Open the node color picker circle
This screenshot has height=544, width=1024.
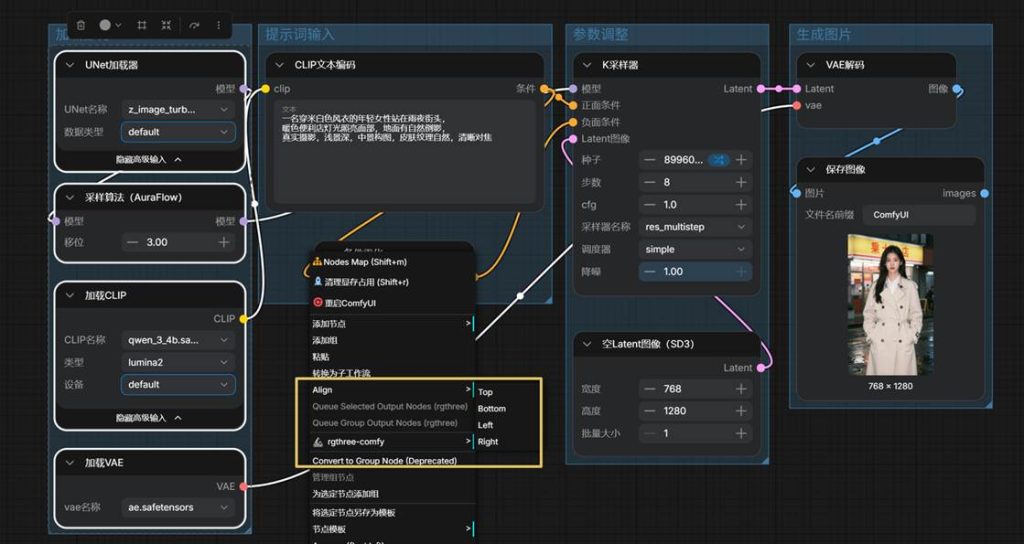[x=110, y=25]
